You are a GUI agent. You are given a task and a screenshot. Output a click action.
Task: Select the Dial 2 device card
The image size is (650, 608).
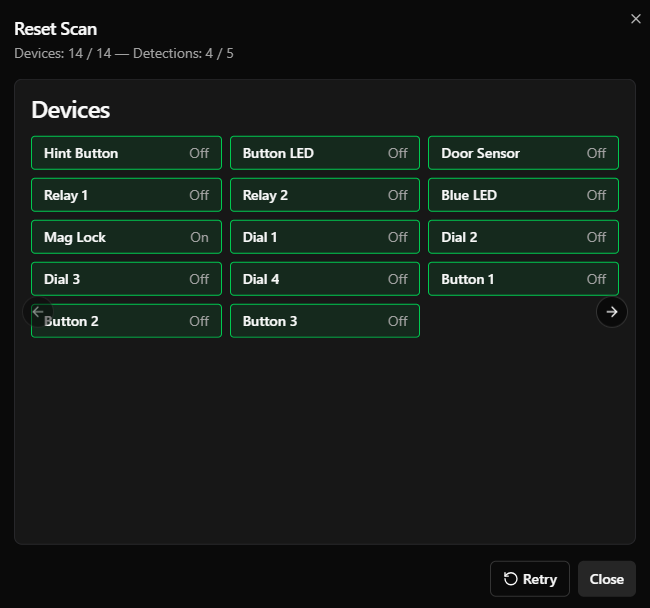point(524,237)
